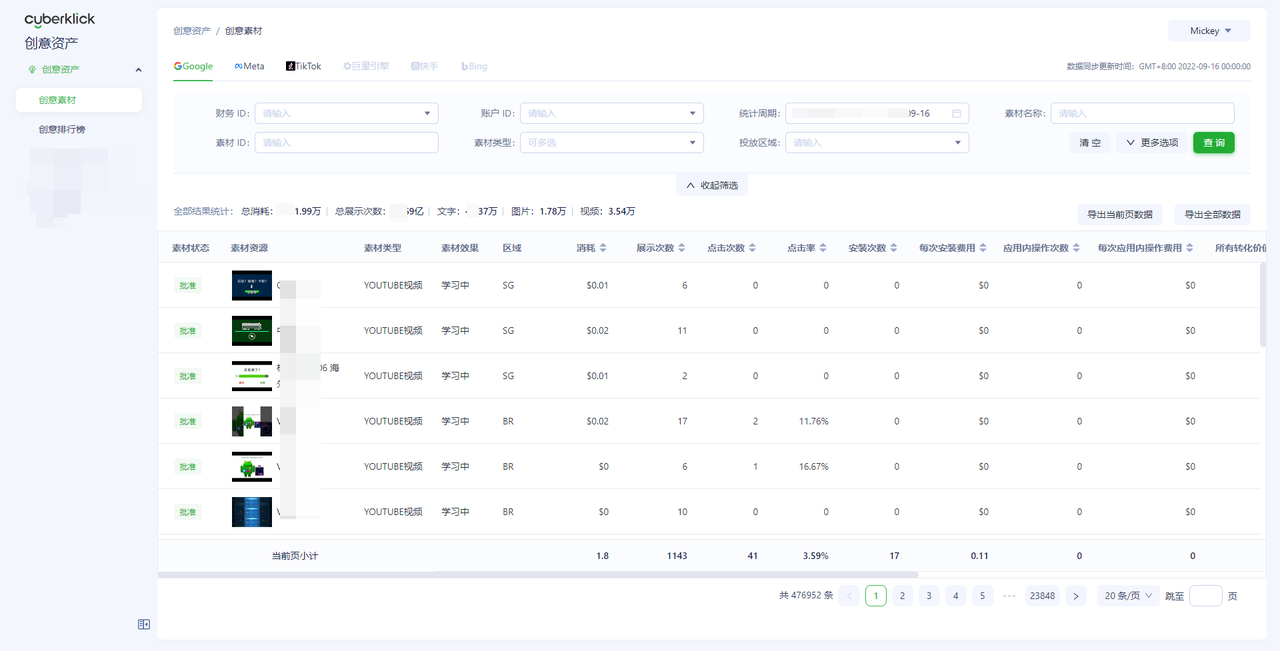Switch to the Meta tab
The width and height of the screenshot is (1280, 651).
pos(249,66)
